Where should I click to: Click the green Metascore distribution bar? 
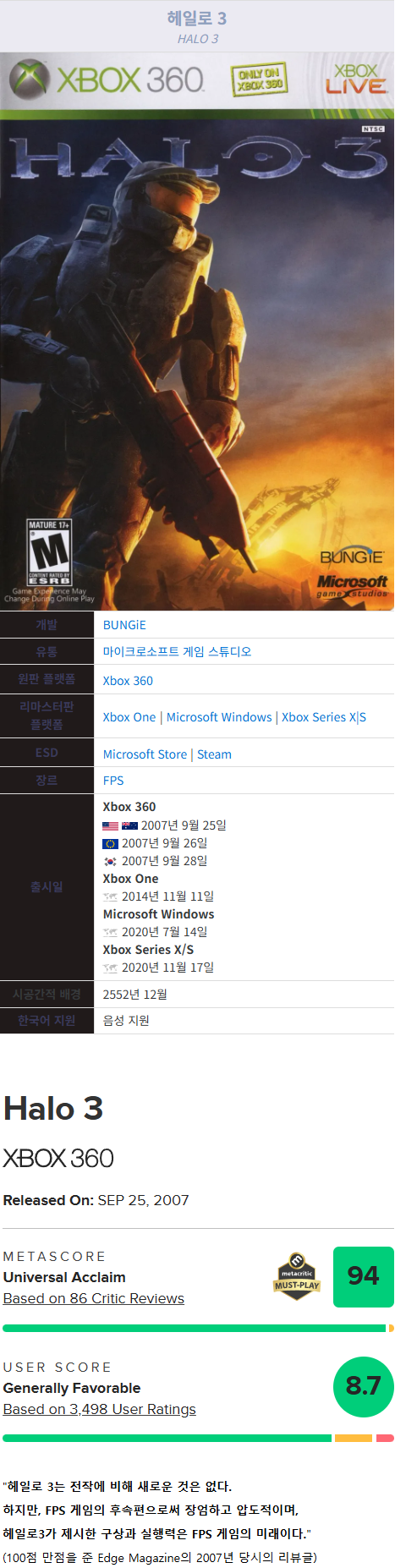pyautogui.click(x=195, y=1328)
